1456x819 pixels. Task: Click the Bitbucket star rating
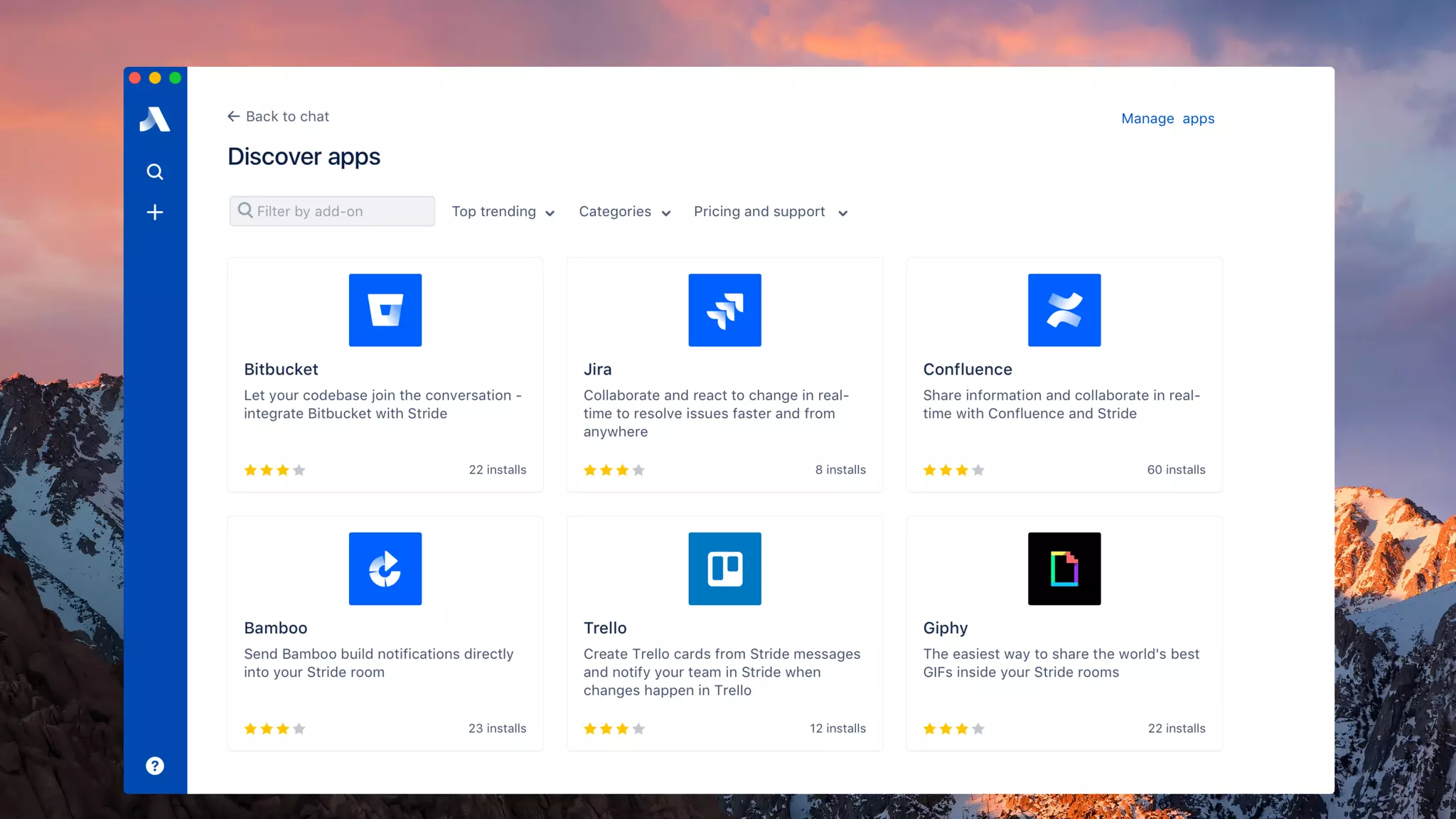click(274, 470)
